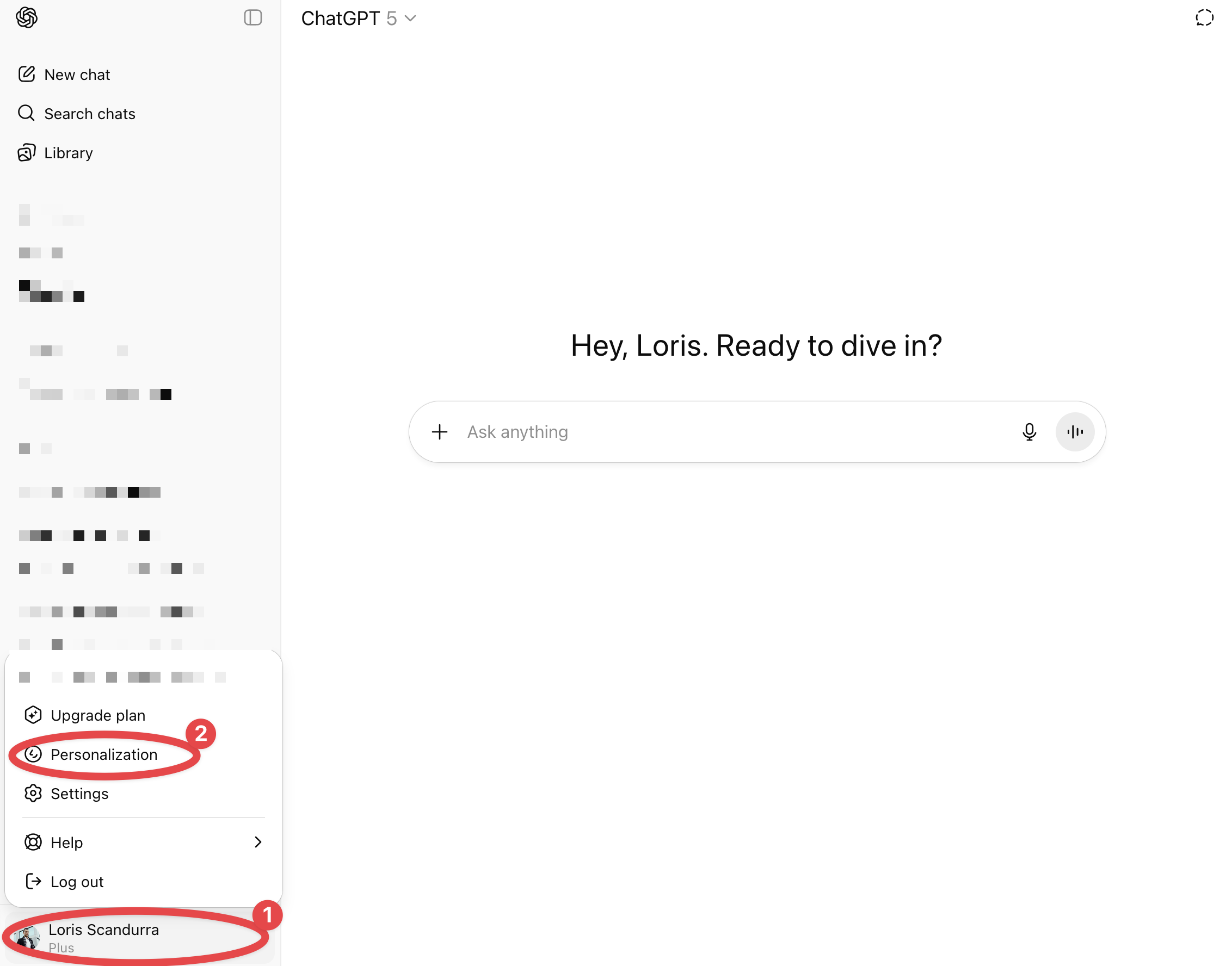
Task: Click the Search chats magnifier icon
Action: click(x=27, y=113)
